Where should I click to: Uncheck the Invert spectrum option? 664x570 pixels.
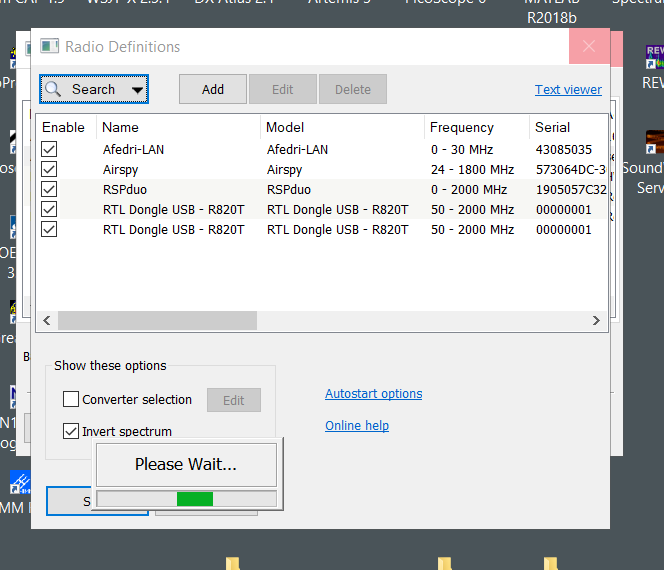tap(71, 432)
